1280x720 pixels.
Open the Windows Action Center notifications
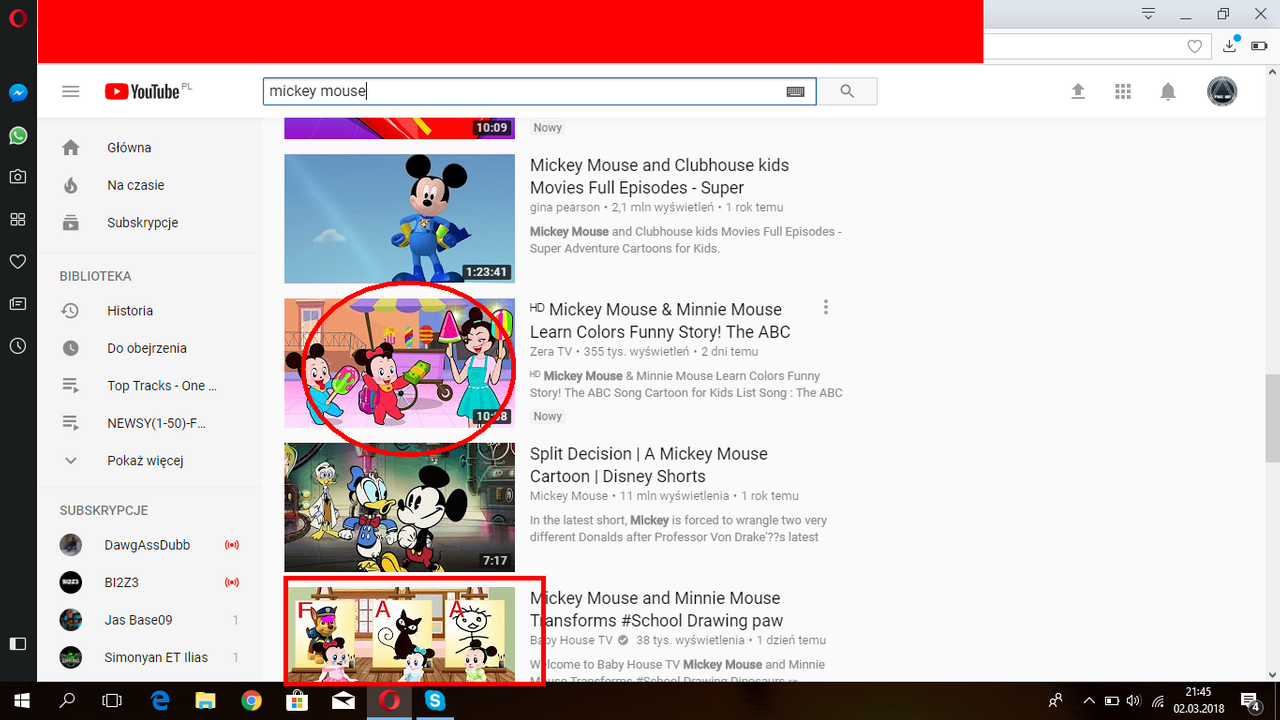(1250, 701)
